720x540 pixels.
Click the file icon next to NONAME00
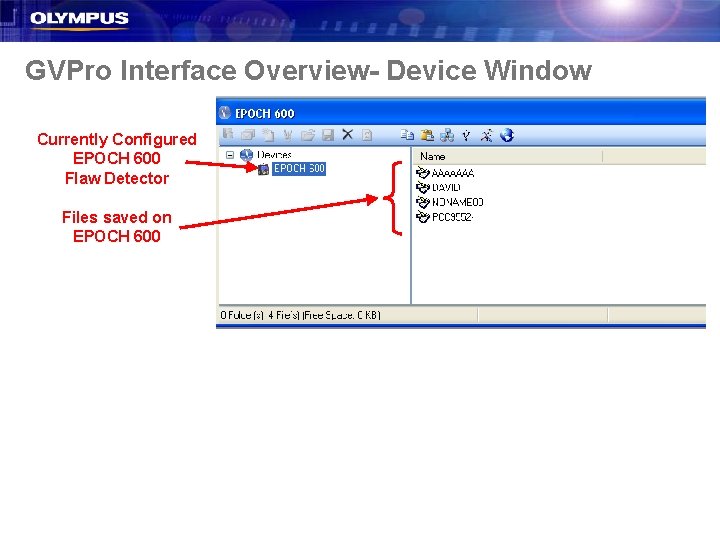(x=422, y=202)
